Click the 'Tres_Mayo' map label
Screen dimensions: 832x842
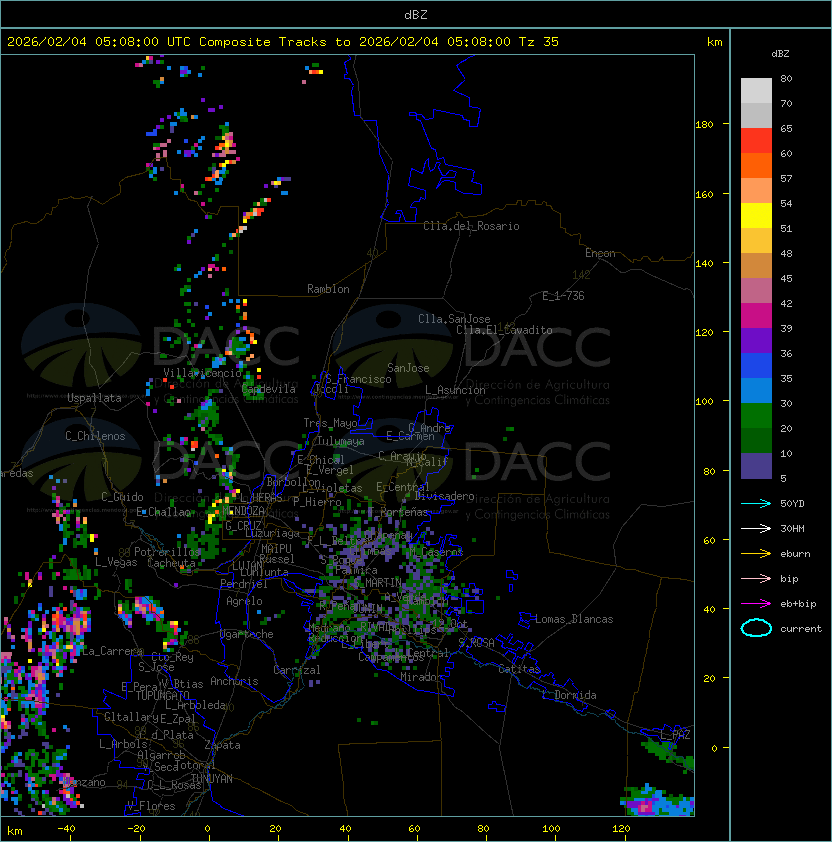tap(330, 423)
